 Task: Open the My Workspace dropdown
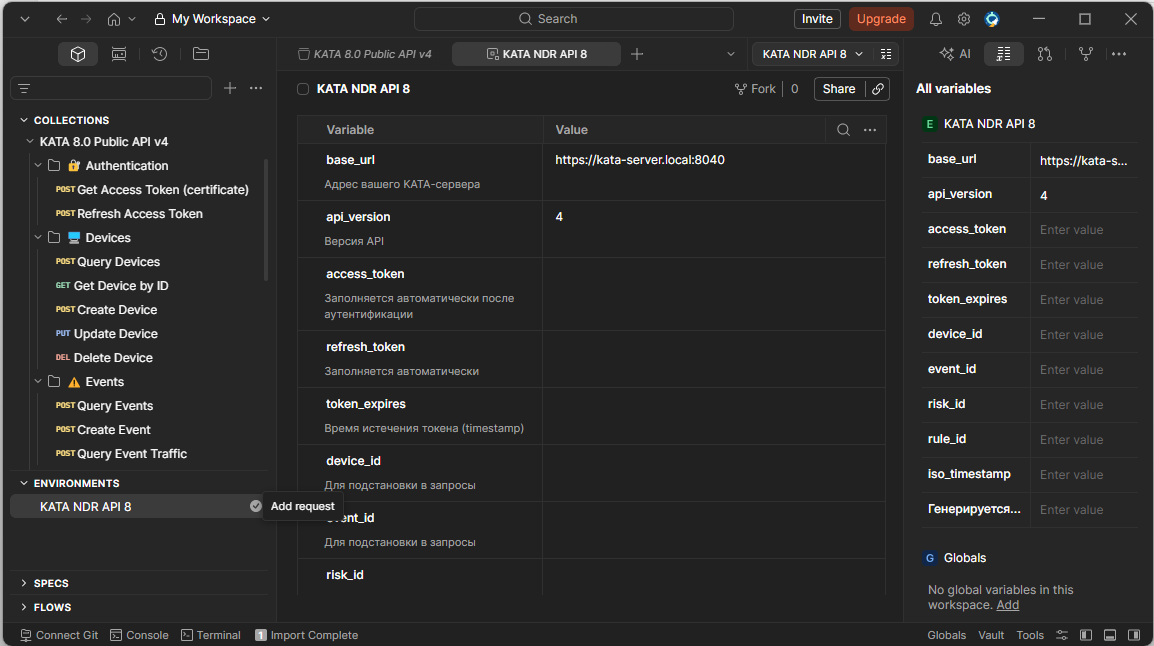212,19
